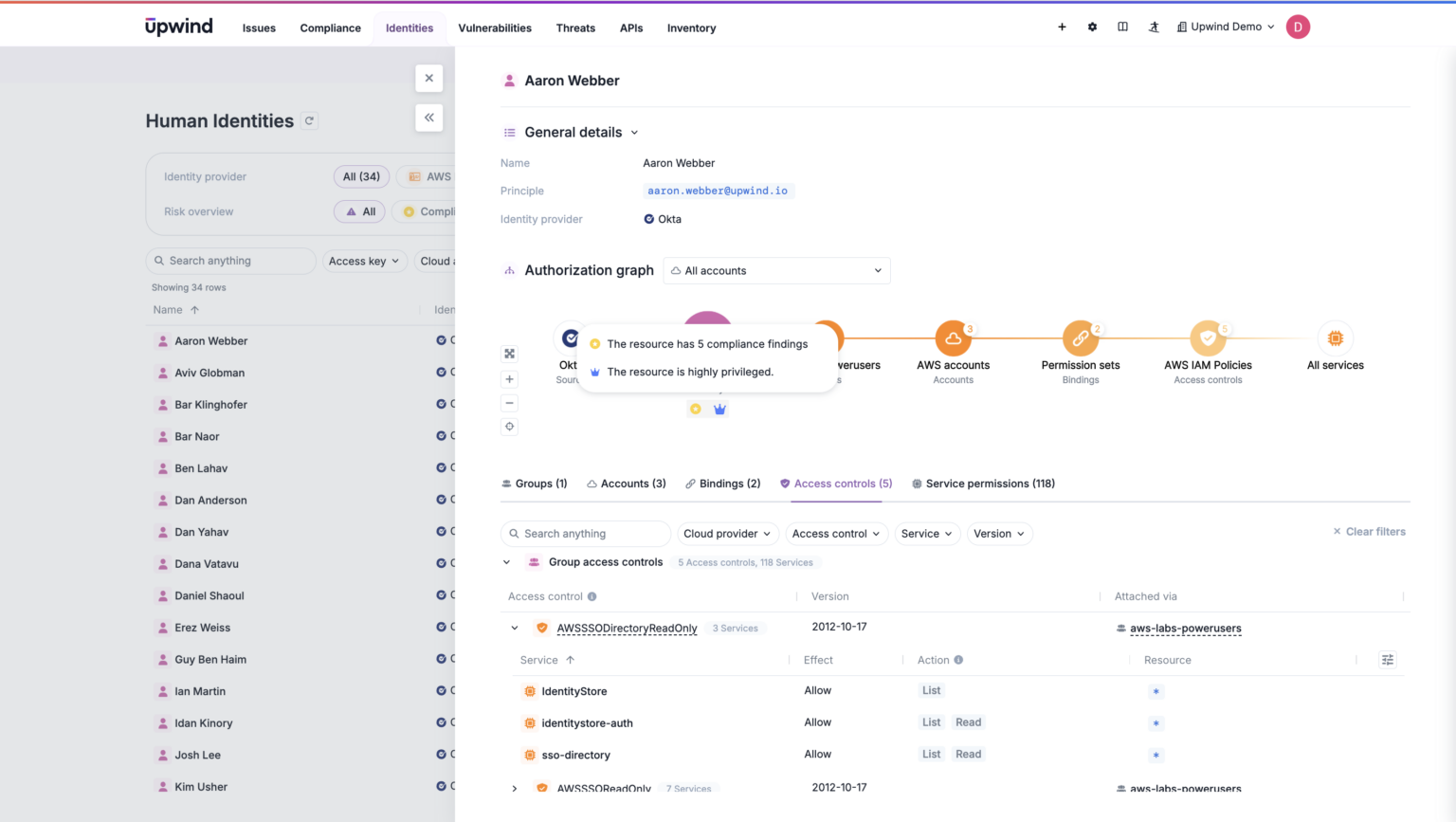Recenter the graph using the crosshair icon

tap(509, 427)
